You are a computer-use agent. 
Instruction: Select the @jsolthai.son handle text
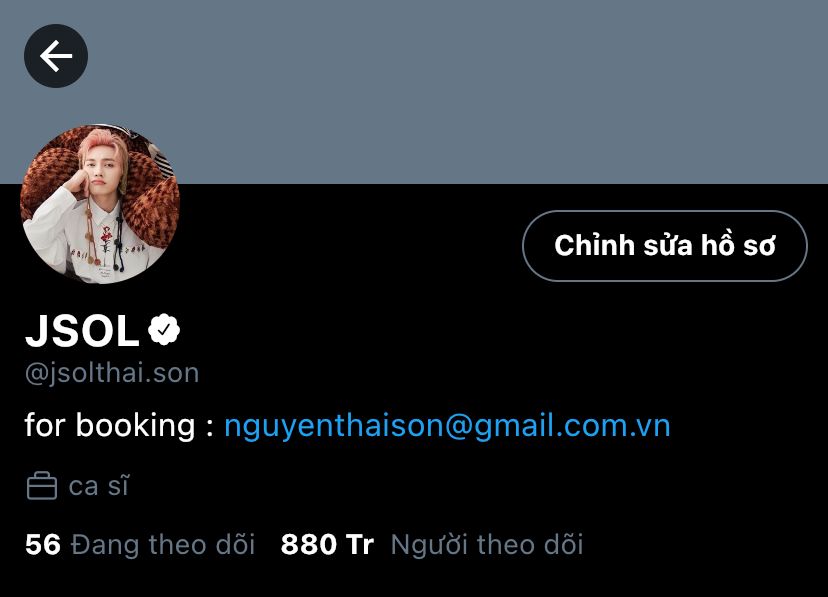112,373
